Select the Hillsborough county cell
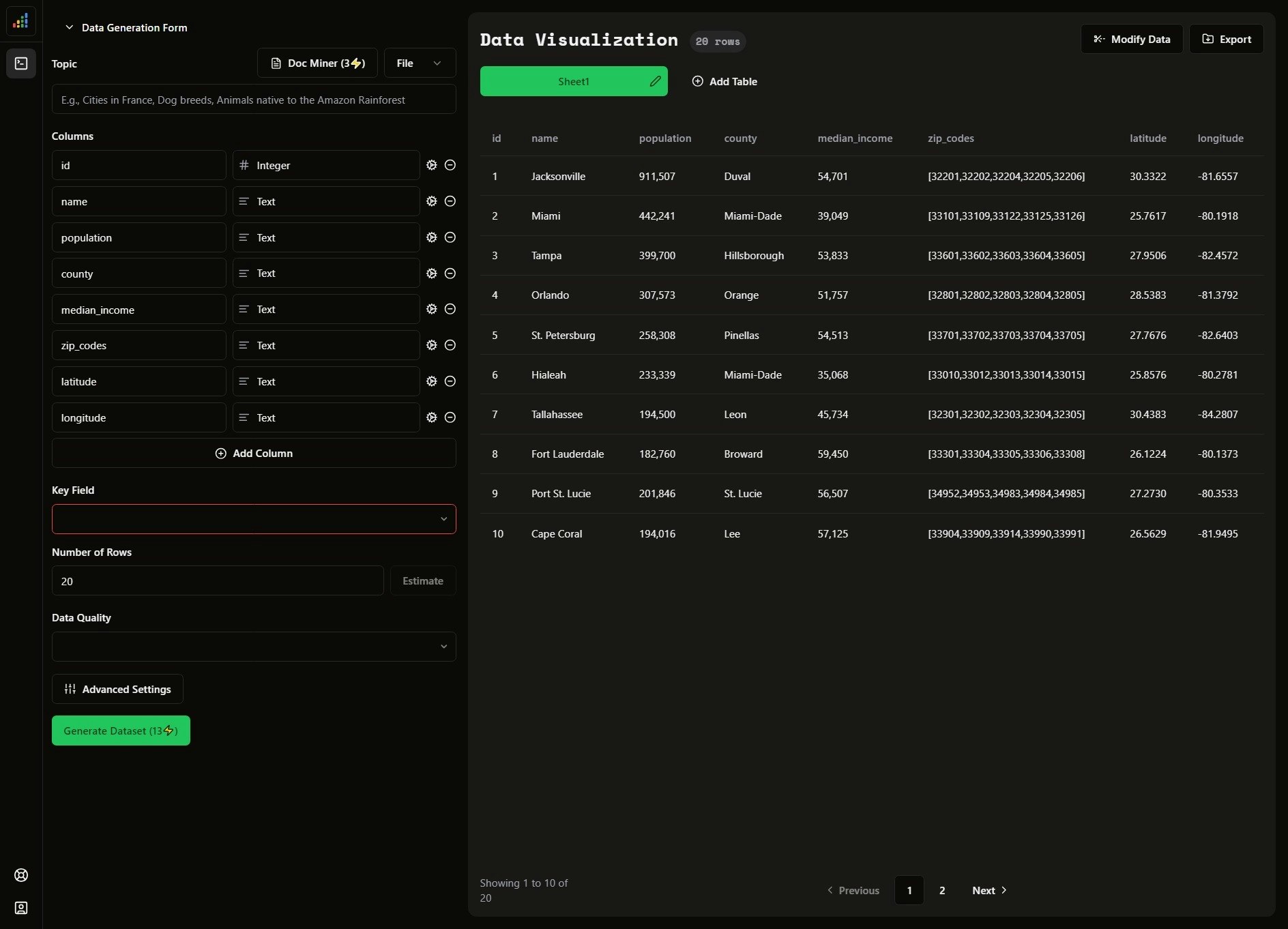 pyautogui.click(x=754, y=255)
